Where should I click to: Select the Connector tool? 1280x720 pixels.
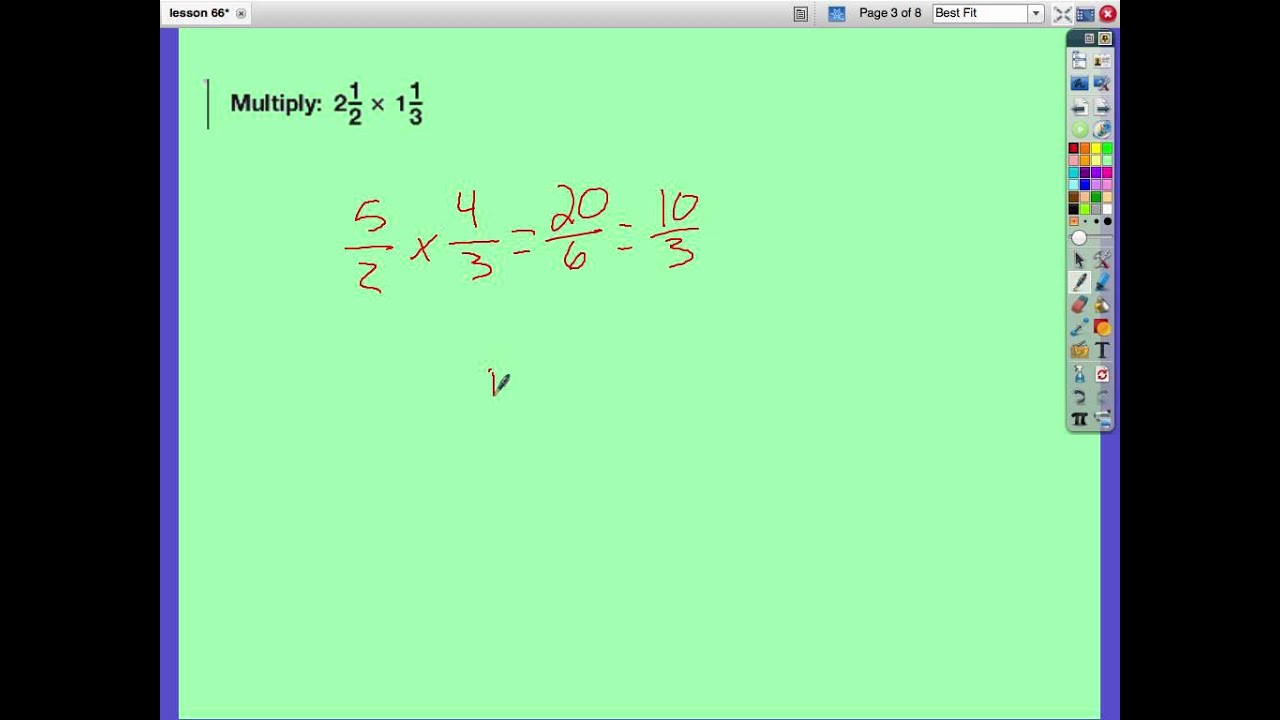pyautogui.click(x=1079, y=328)
